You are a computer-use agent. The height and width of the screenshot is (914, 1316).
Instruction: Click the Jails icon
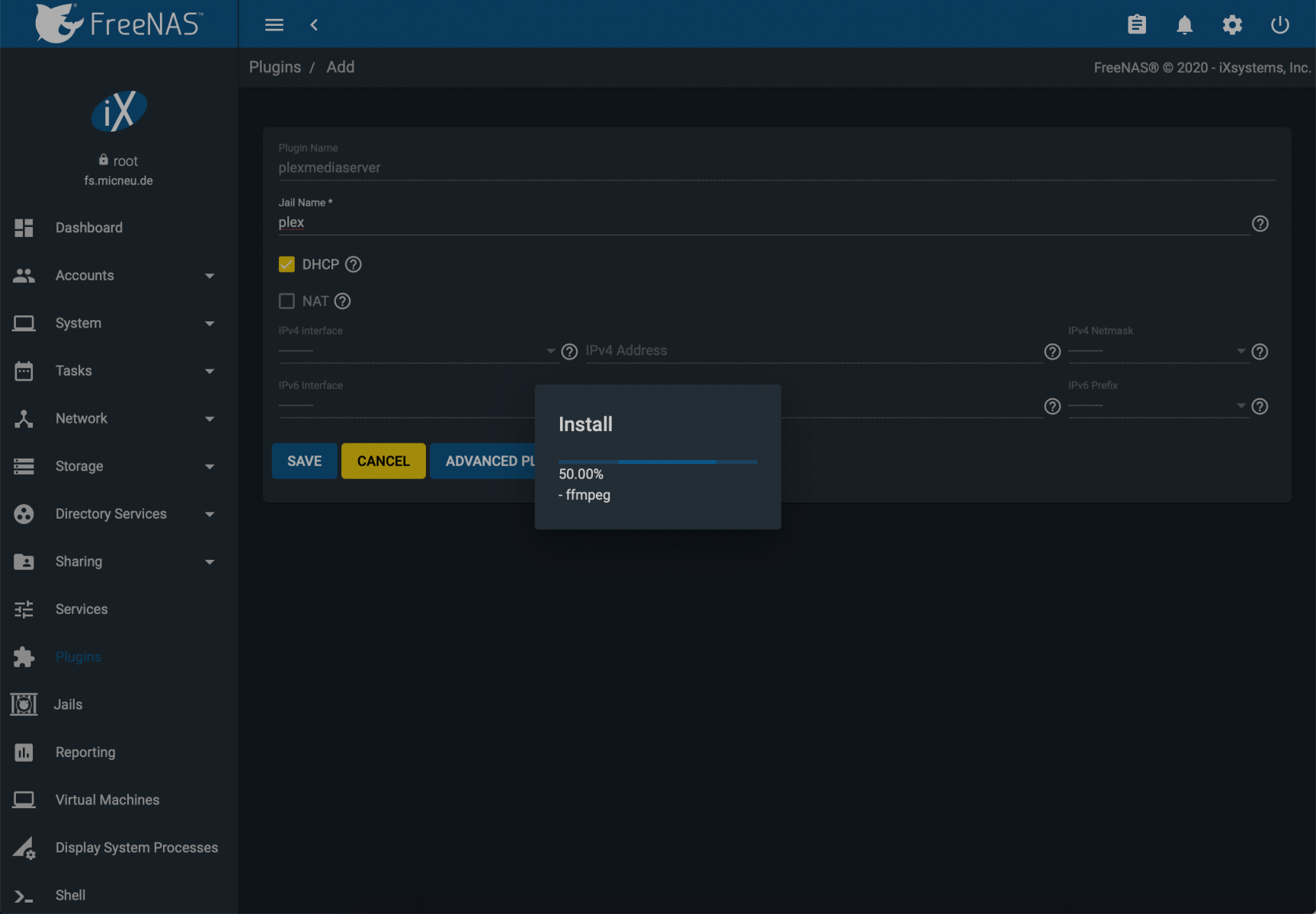[24, 705]
